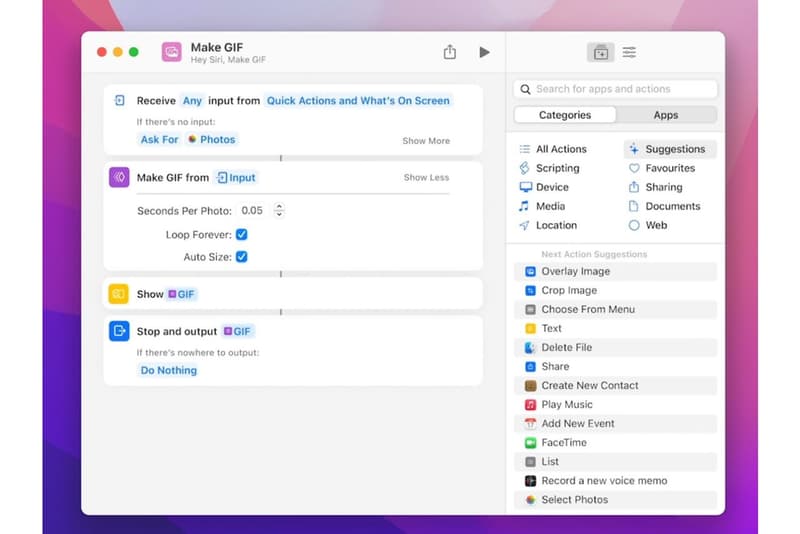The image size is (800, 534).
Task: Run the shortcut with the play button
Action: tap(484, 52)
